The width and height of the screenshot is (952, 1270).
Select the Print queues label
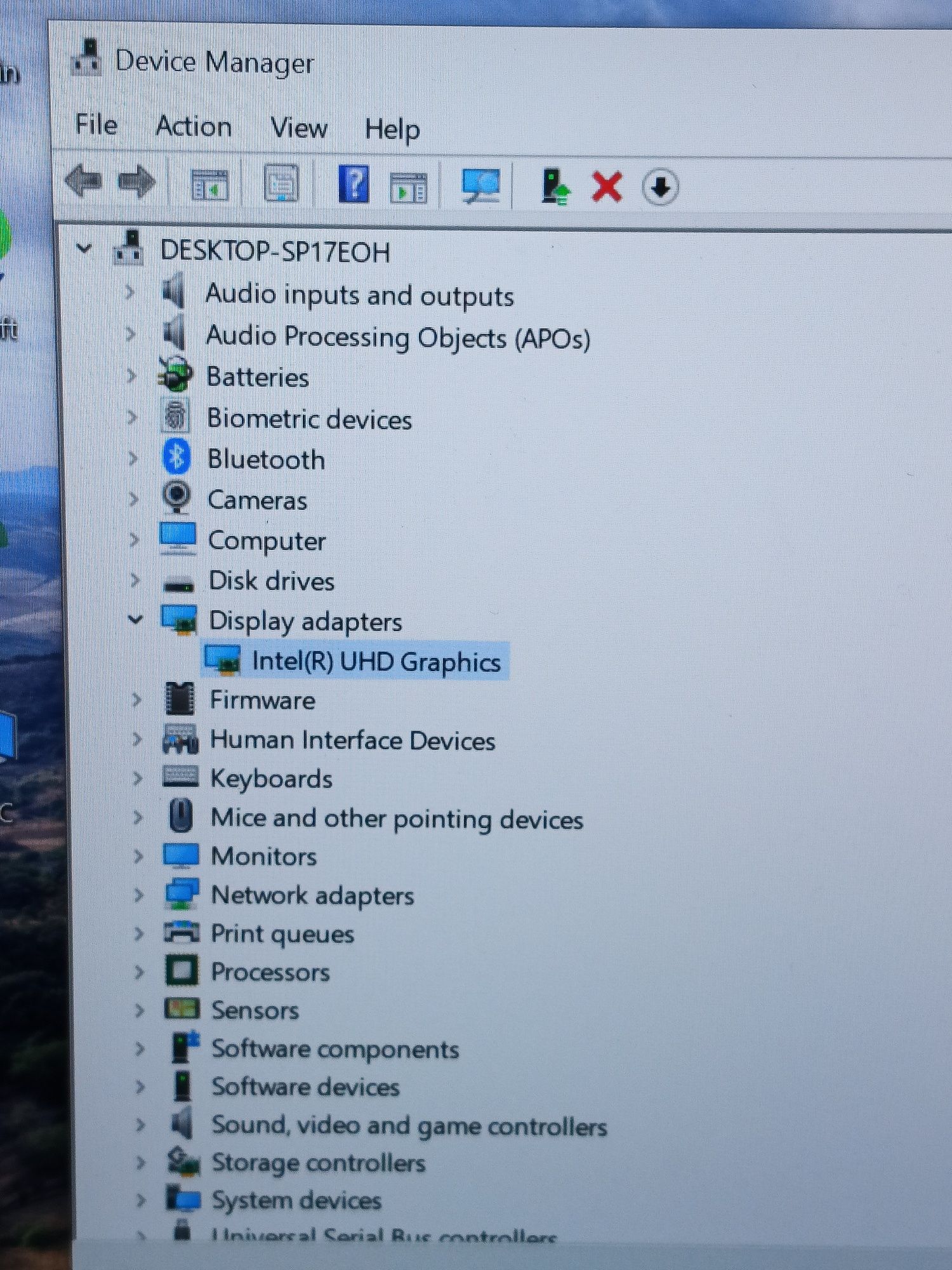click(x=282, y=934)
